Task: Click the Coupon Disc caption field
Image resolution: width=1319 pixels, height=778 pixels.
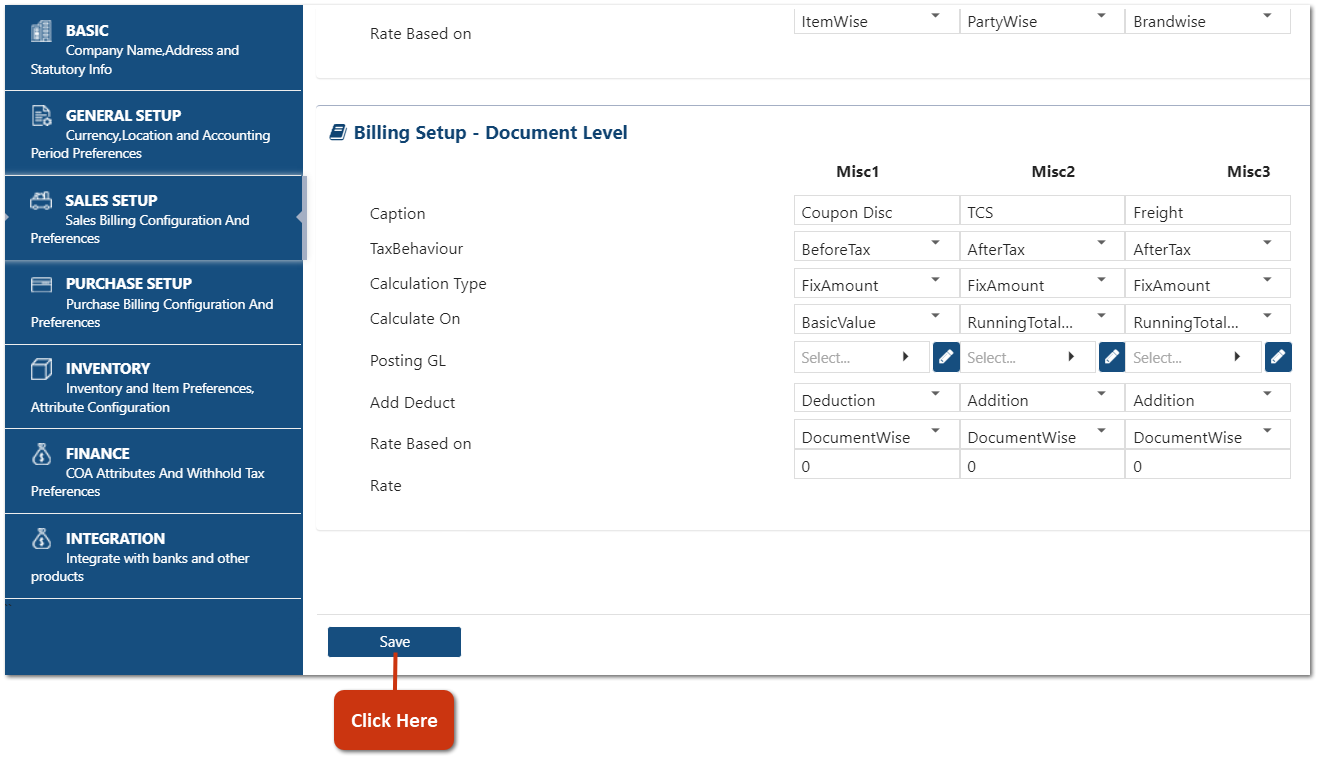Action: click(x=876, y=211)
